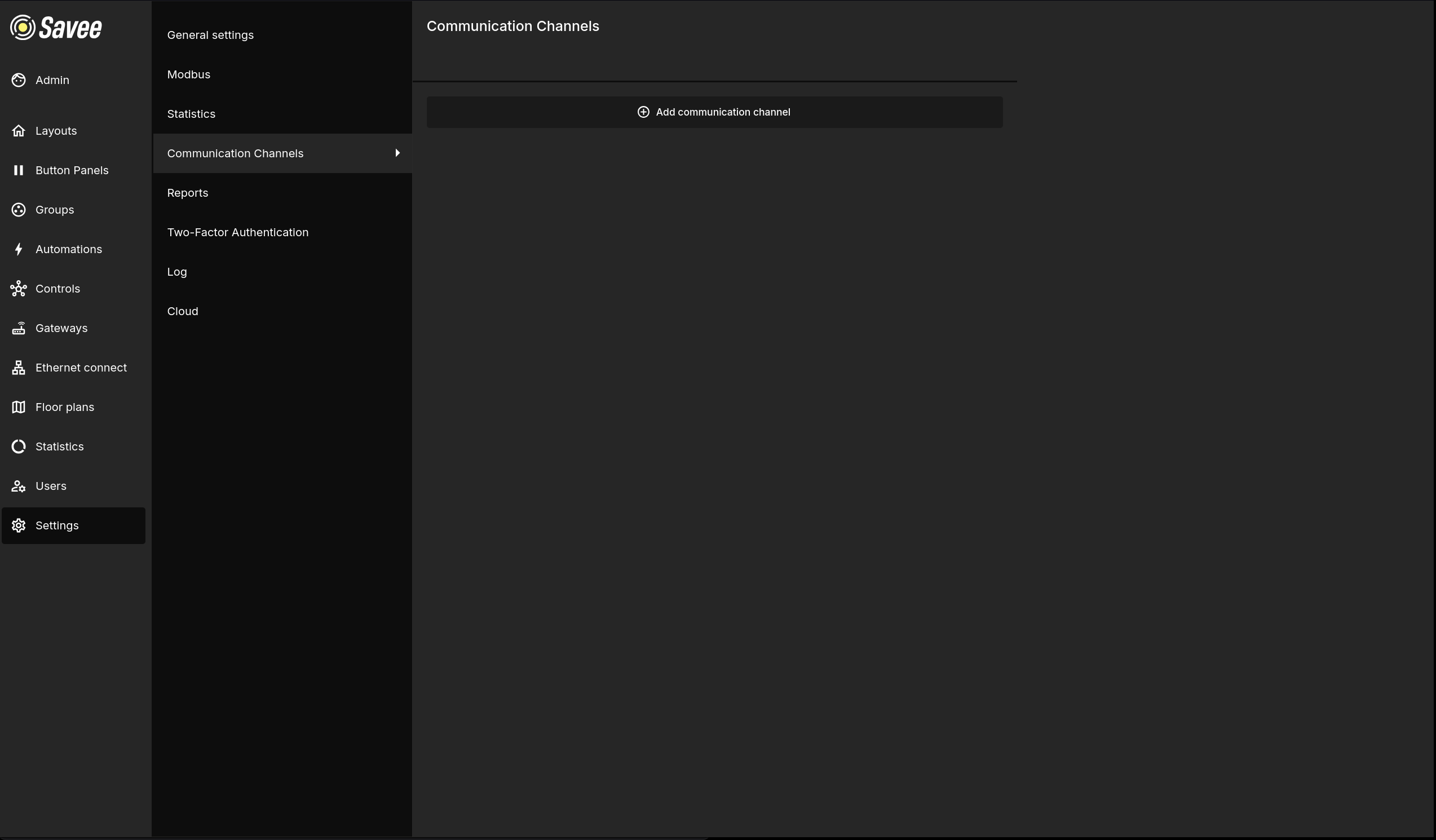
Task: Click the Layouts home icon
Action: (x=18, y=131)
